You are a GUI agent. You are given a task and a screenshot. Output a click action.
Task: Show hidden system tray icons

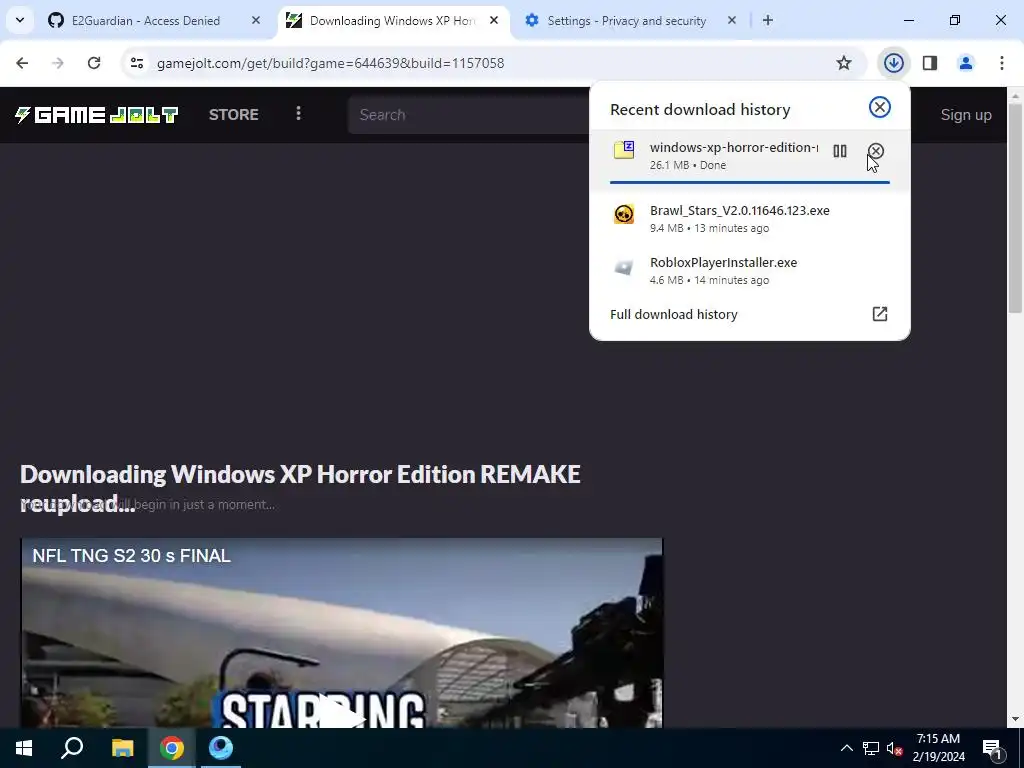846,748
